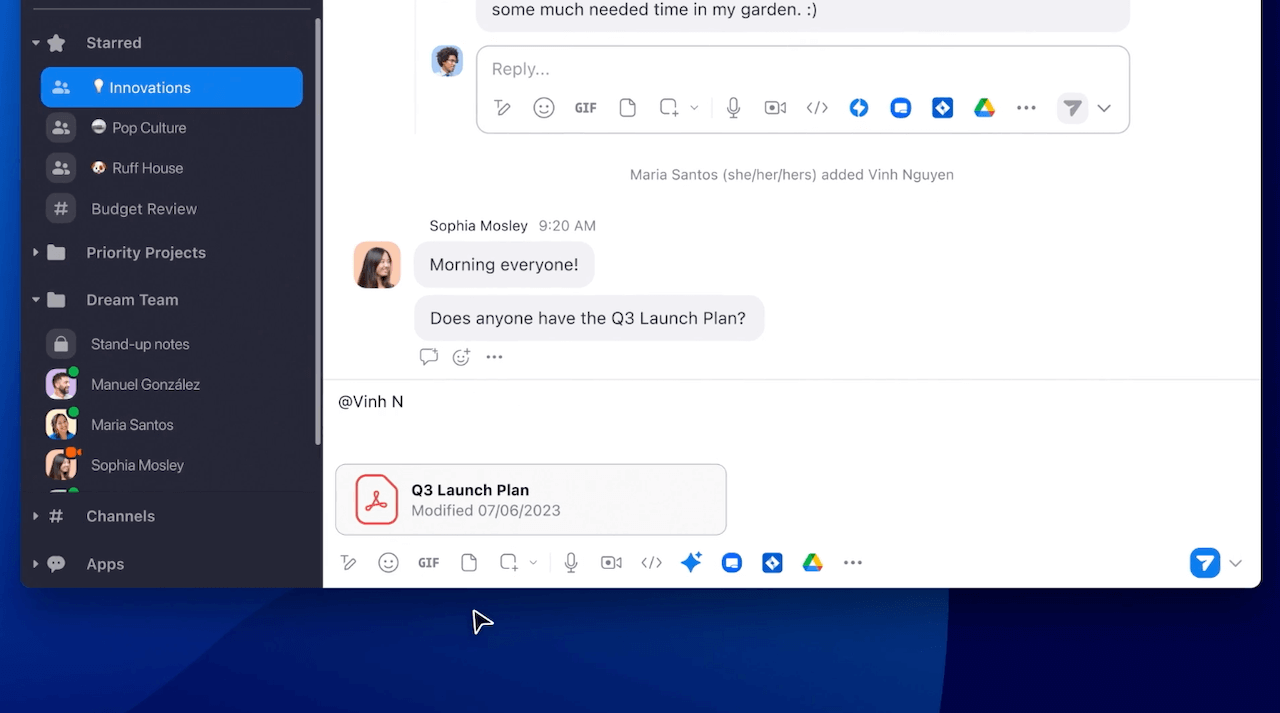Attach file icon in main composer
The height and width of the screenshot is (713, 1280).
pos(469,563)
